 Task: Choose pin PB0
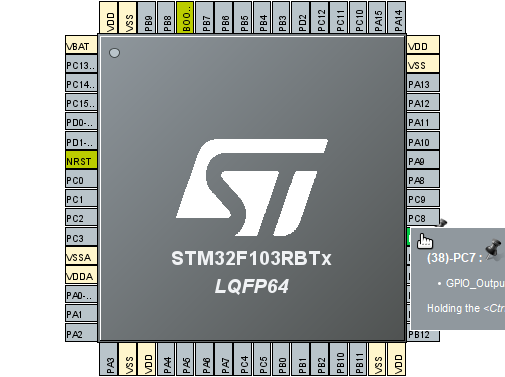(281, 359)
